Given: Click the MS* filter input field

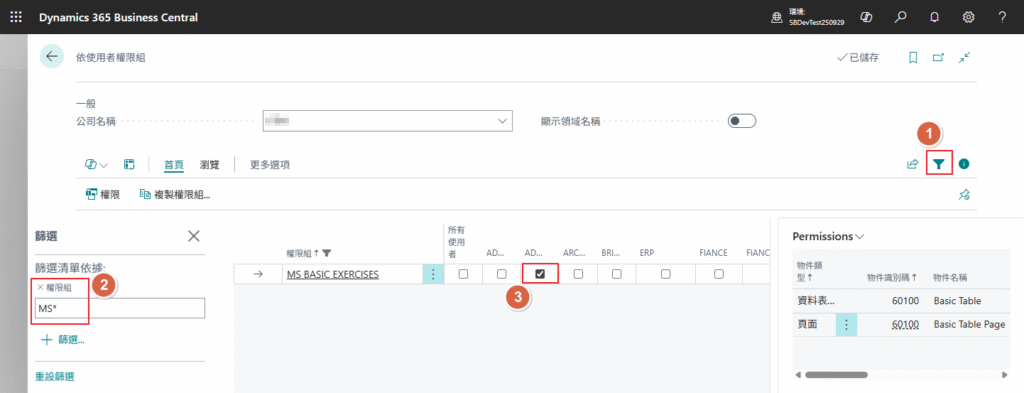Looking at the screenshot, I should click(120, 308).
